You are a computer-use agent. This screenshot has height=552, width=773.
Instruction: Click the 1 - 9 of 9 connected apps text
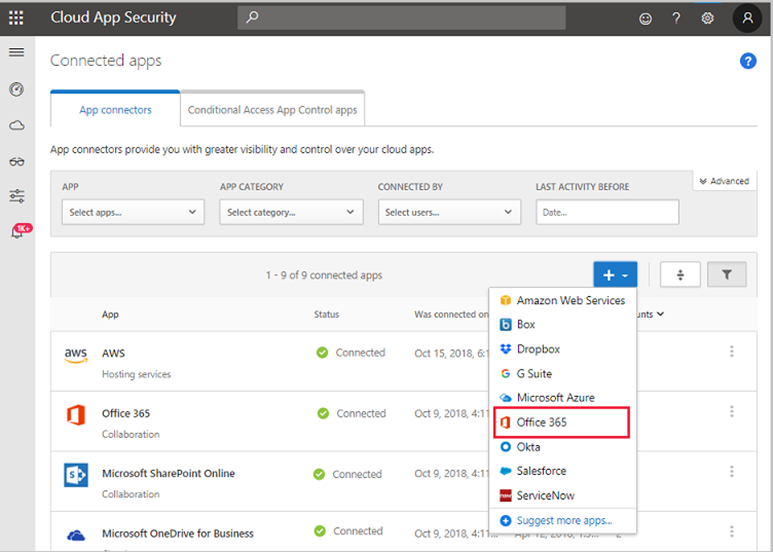[x=324, y=275]
